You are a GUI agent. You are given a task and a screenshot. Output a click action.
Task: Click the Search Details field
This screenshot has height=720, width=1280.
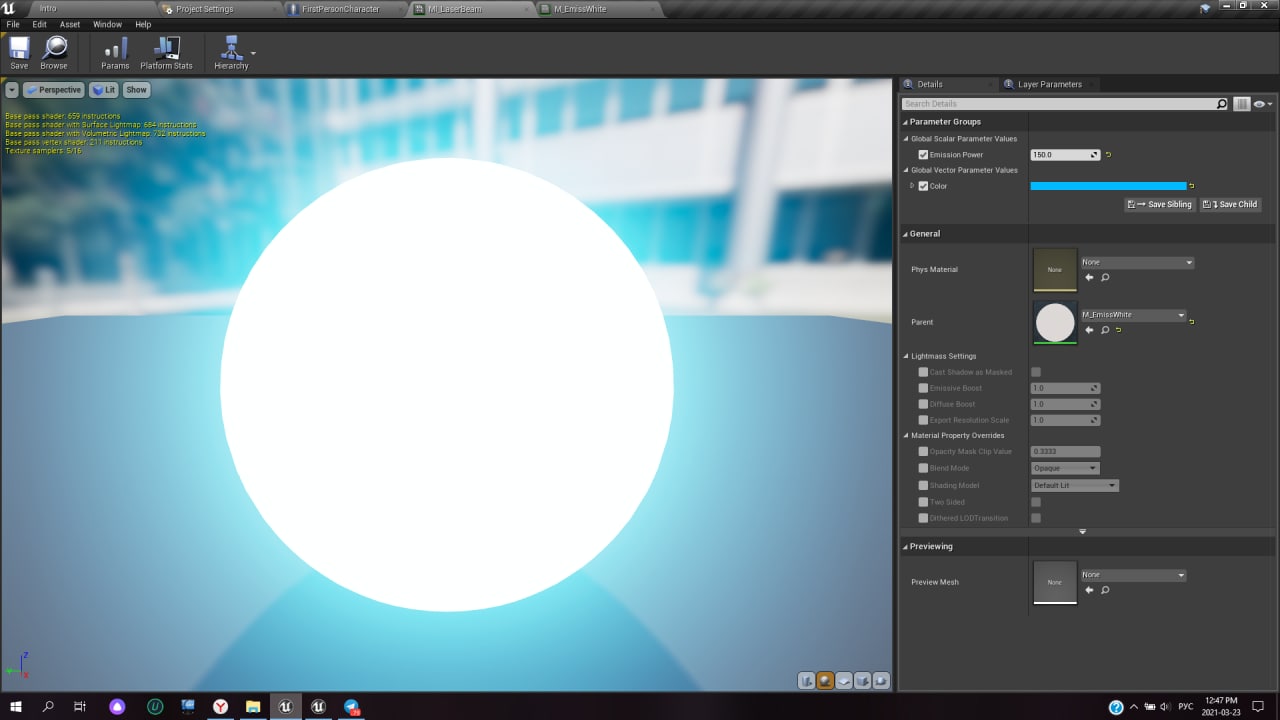pos(1058,104)
